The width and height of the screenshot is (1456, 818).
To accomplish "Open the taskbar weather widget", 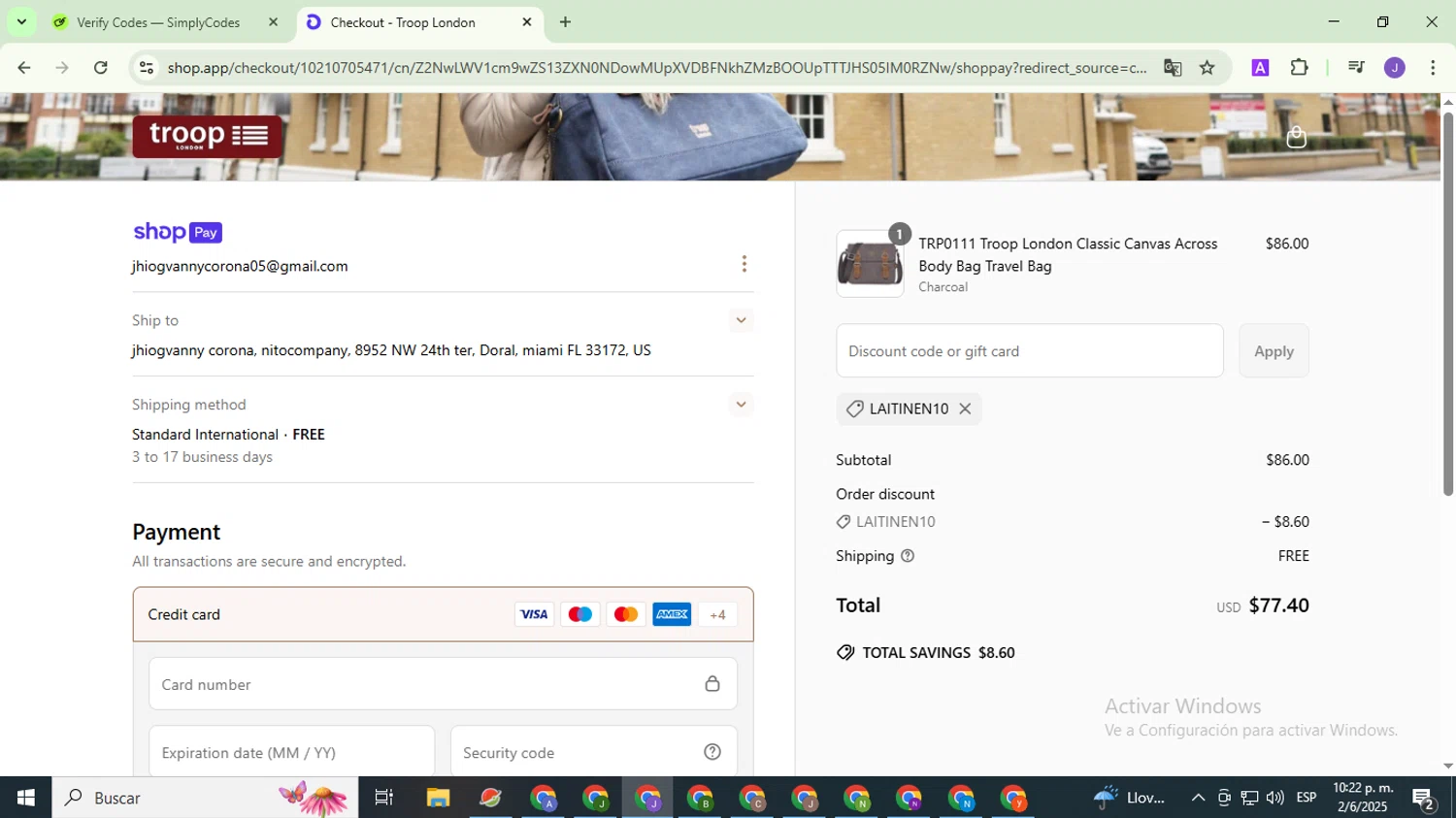I will [1129, 798].
